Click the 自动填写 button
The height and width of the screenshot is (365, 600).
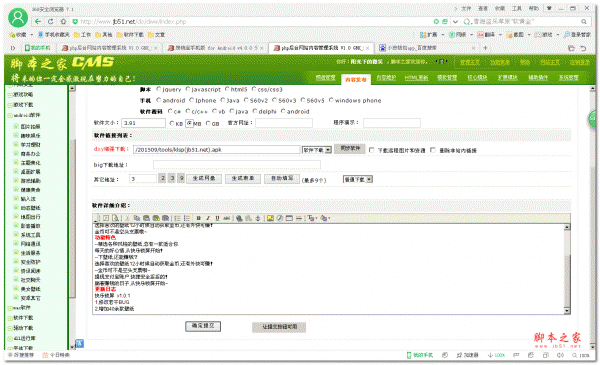pos(282,179)
